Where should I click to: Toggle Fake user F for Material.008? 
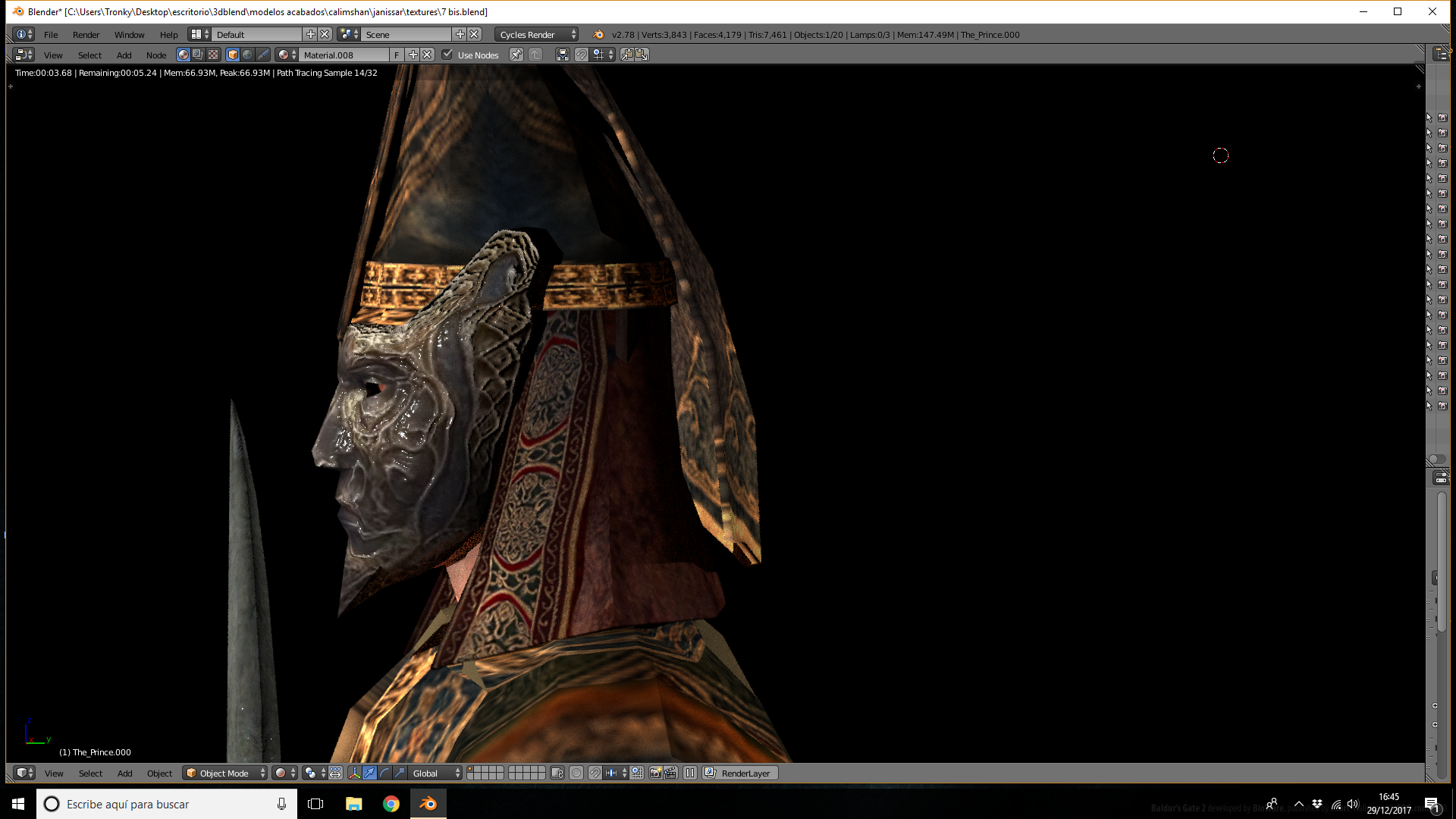pyautogui.click(x=397, y=55)
